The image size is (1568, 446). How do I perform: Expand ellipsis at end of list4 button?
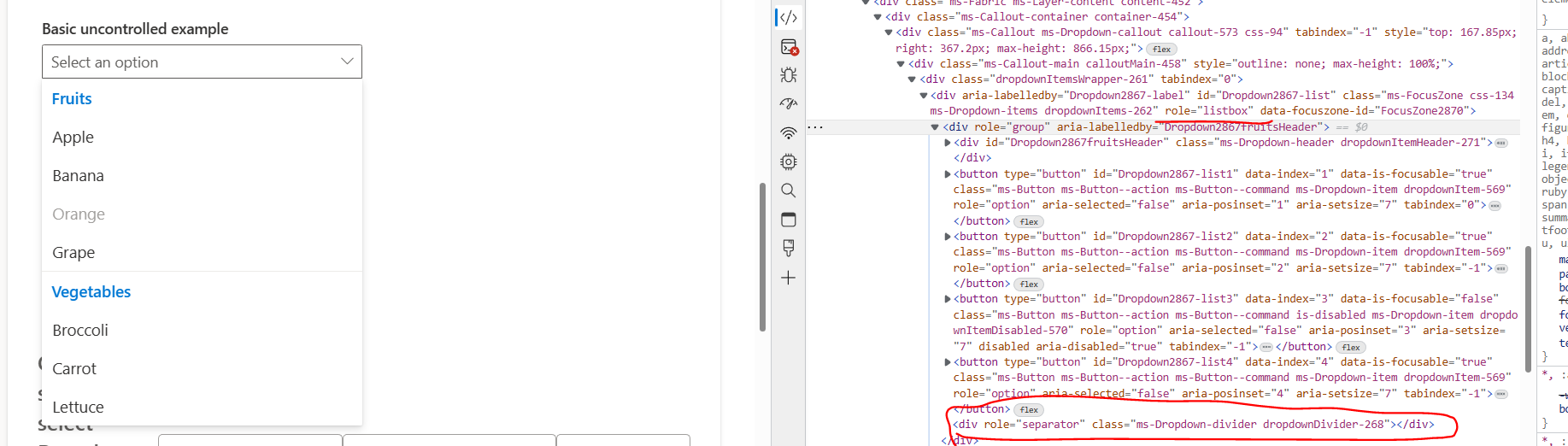point(1500,394)
